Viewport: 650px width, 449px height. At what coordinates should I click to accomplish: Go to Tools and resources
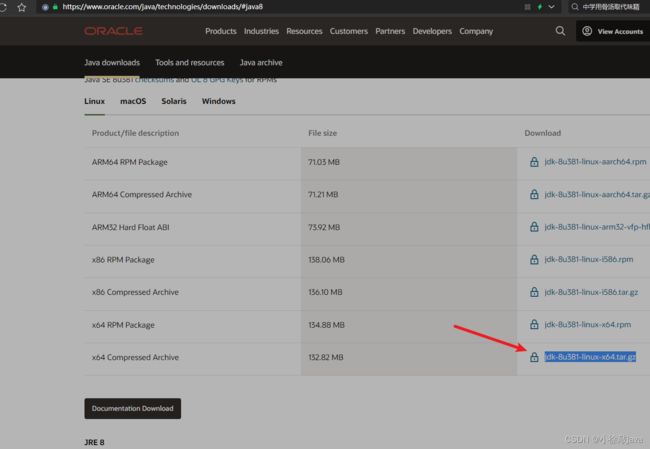coord(189,63)
